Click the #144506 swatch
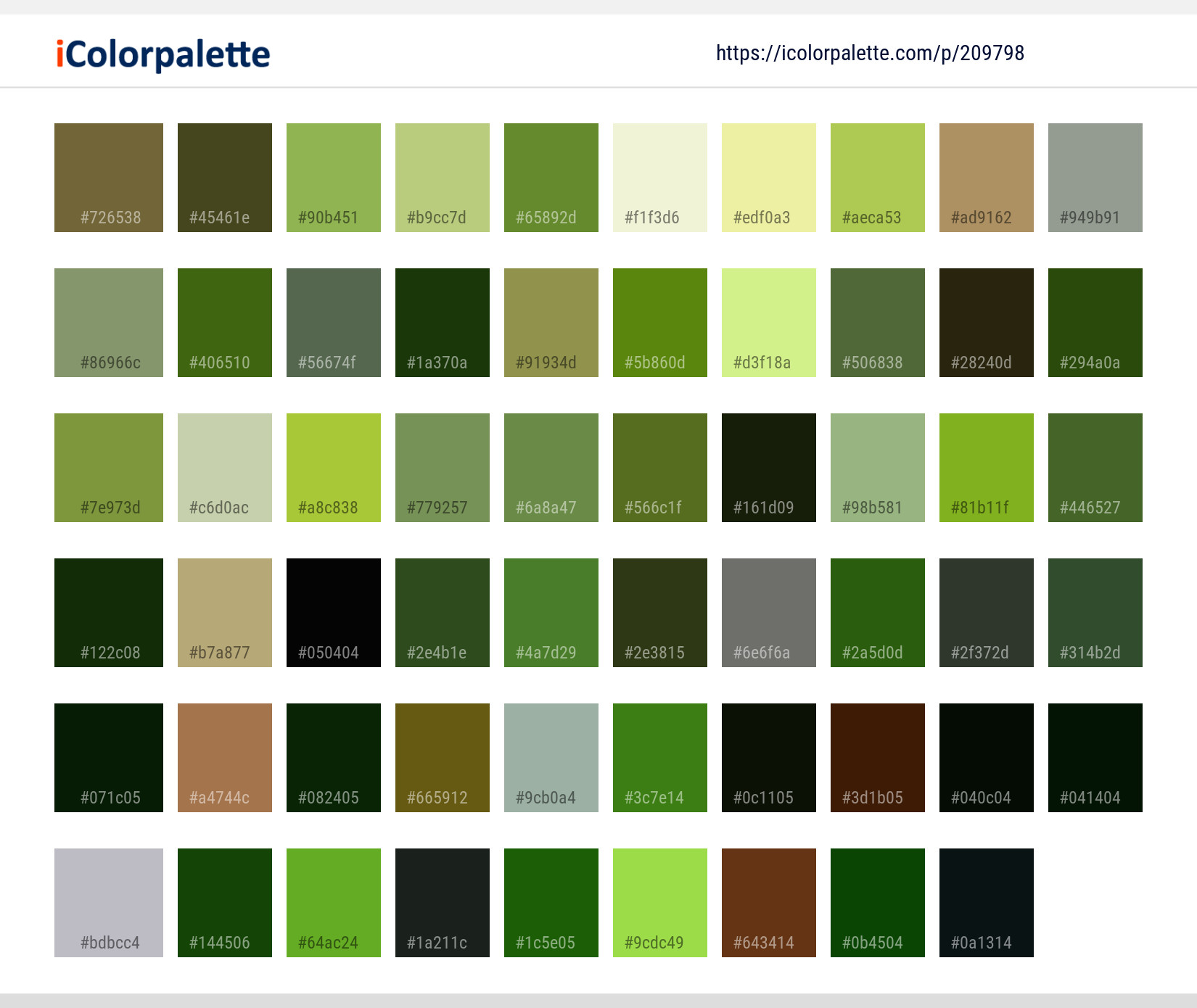 pyautogui.click(x=225, y=903)
